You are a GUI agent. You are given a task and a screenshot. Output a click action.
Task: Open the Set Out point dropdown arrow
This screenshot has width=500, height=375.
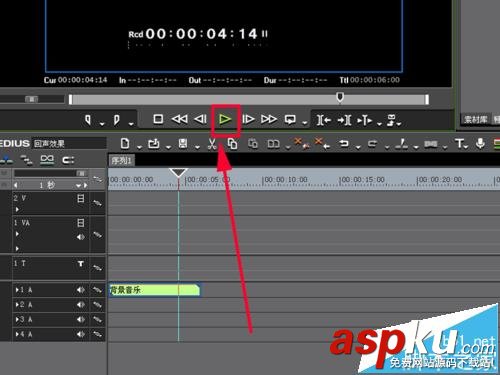tap(131, 124)
